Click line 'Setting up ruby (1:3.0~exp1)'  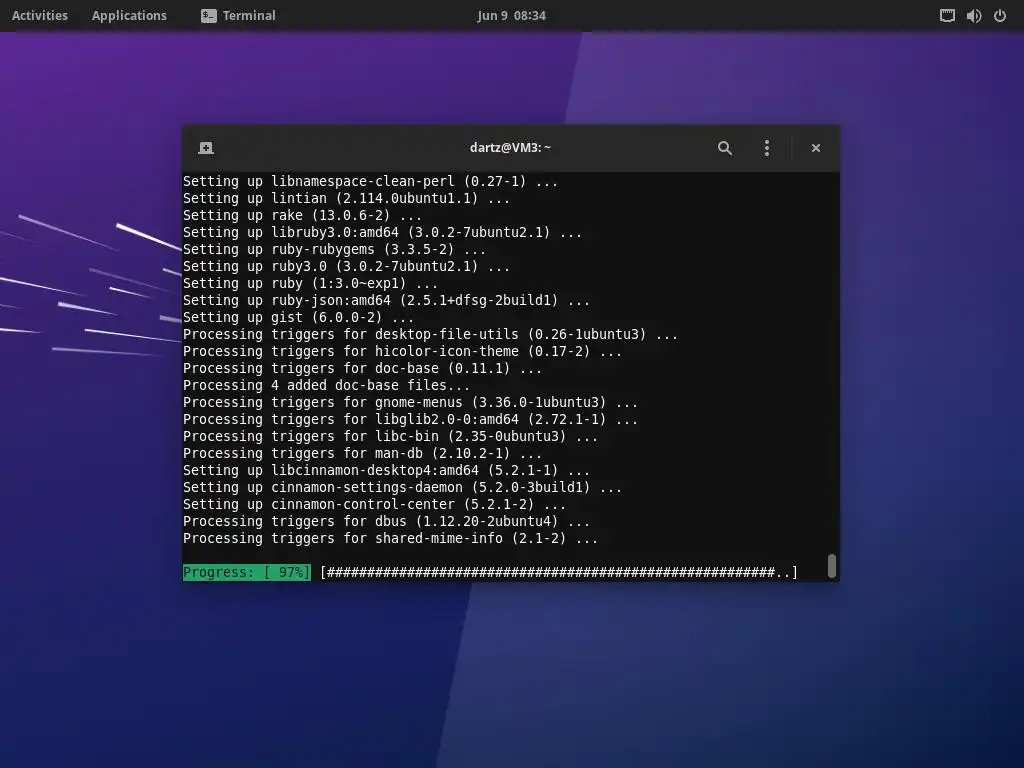pyautogui.click(x=310, y=283)
